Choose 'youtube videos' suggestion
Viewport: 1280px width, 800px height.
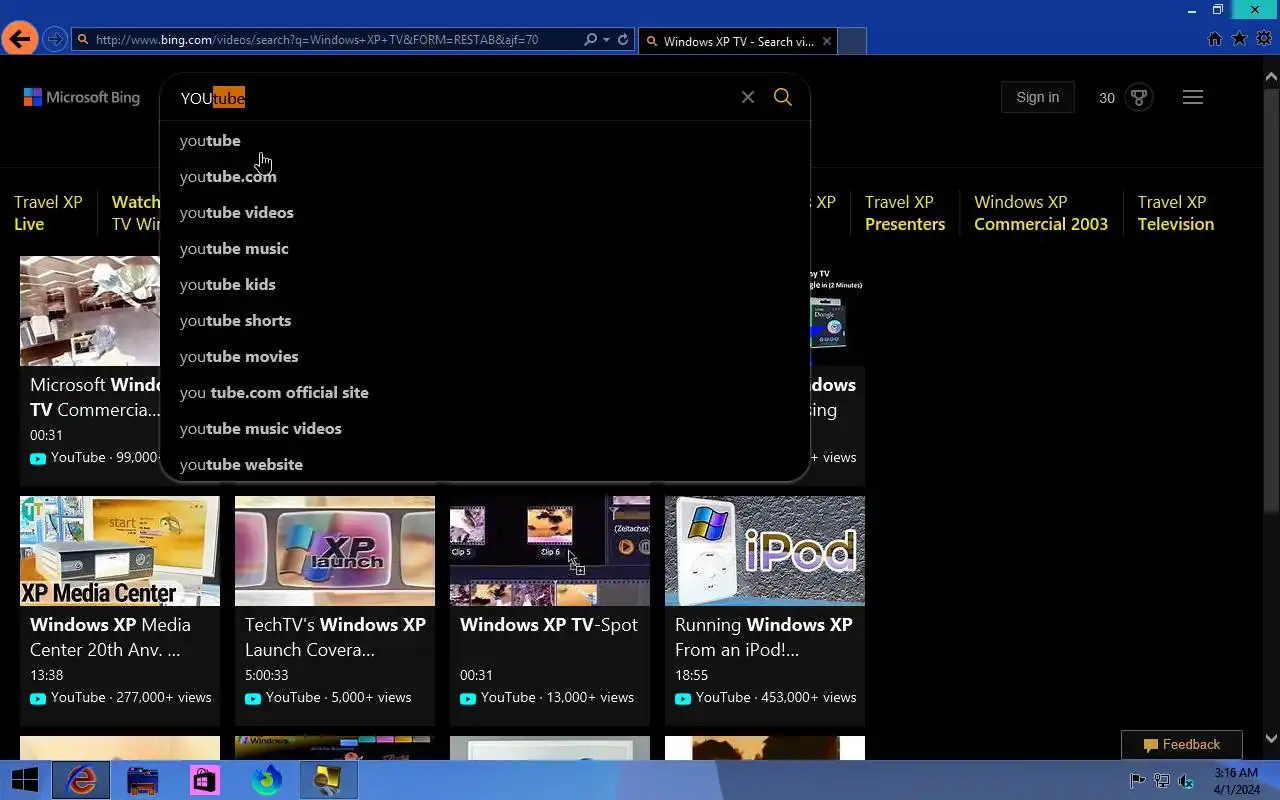pos(485,213)
